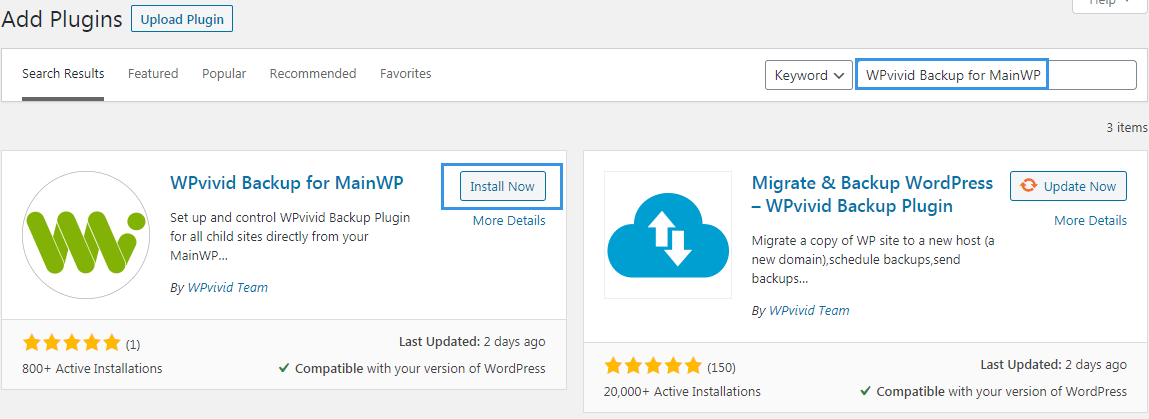
Task: Click the five-star rating with (150) reviews
Action: pyautogui.click(x=670, y=366)
